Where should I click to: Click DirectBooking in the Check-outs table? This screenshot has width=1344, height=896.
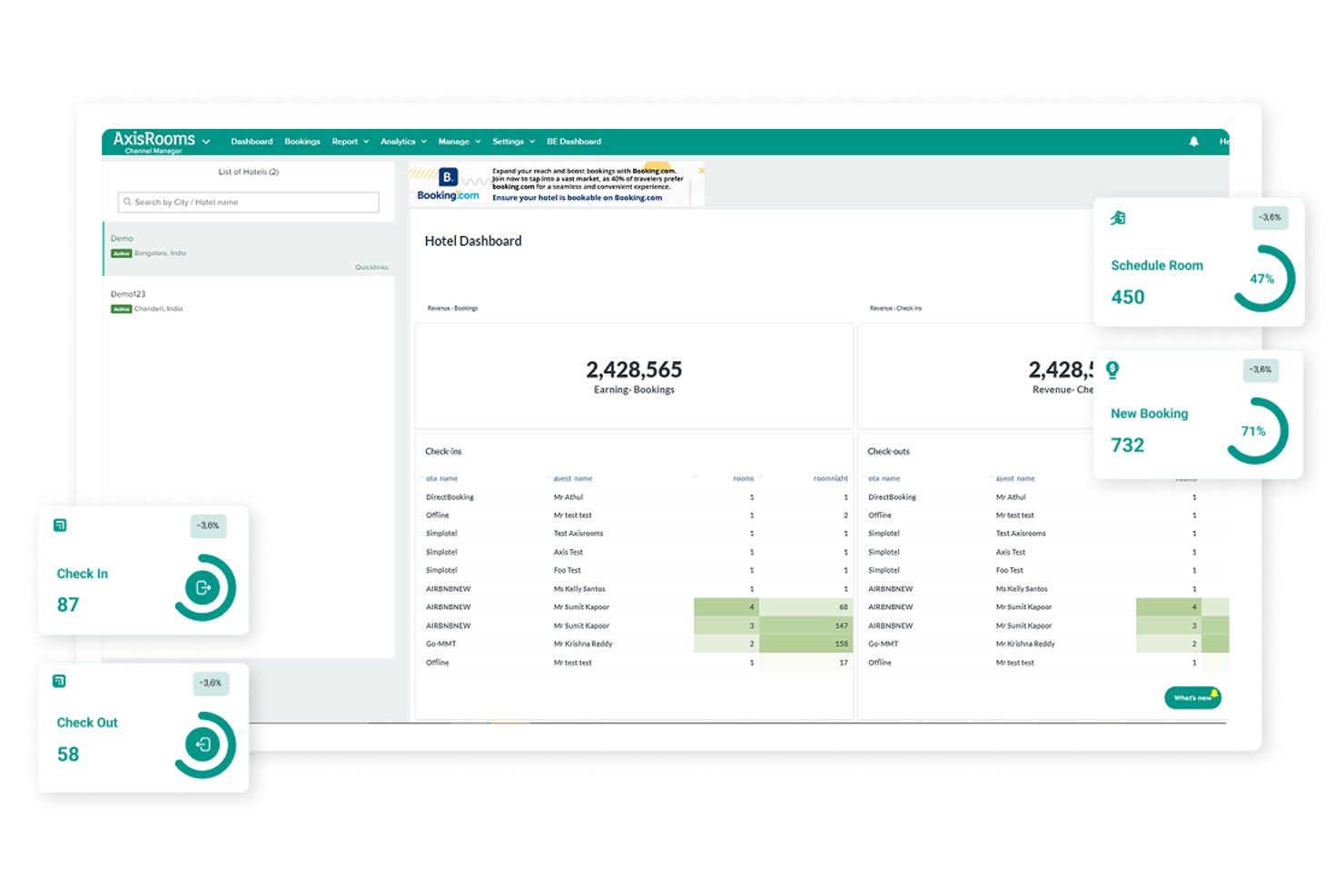892,497
